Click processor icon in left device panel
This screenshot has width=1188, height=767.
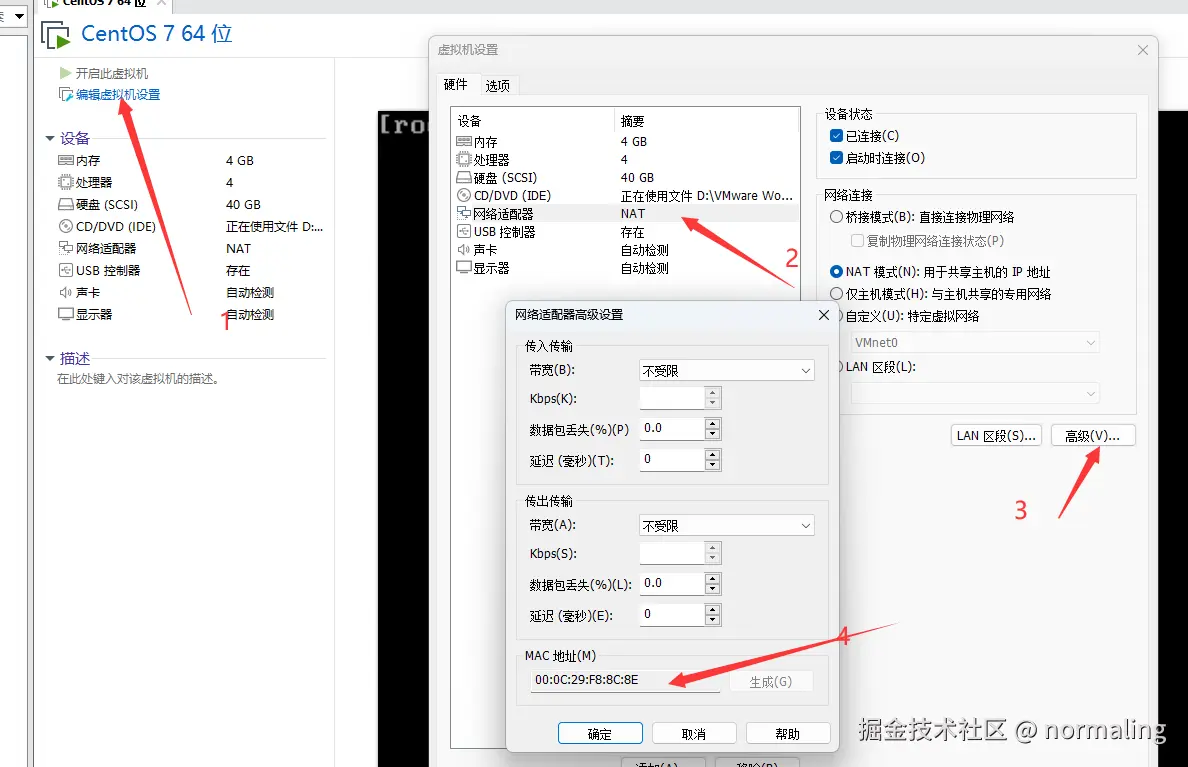(66, 183)
